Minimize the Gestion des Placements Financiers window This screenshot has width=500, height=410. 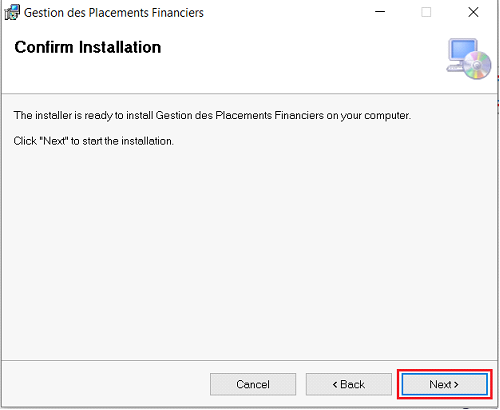coord(380,12)
